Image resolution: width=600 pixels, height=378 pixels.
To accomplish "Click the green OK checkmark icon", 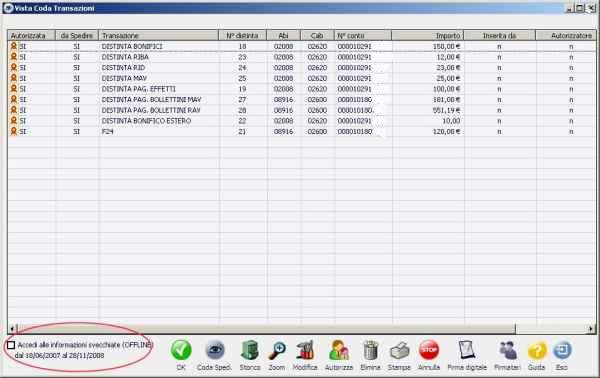I will tap(181, 350).
